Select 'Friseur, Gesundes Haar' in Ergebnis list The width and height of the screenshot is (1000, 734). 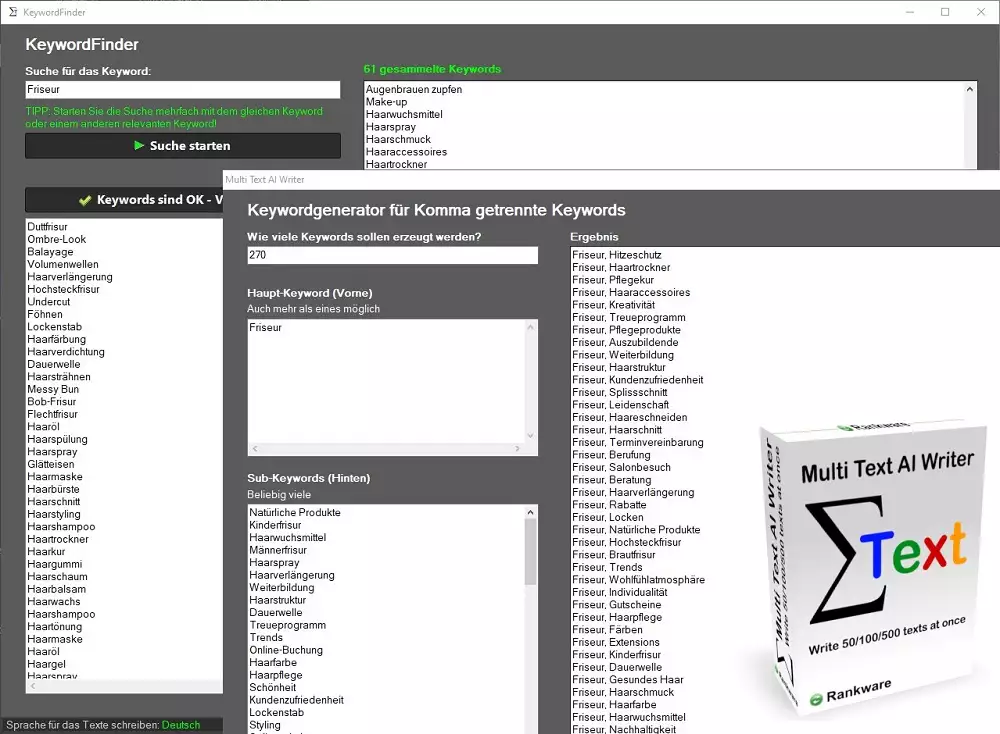point(628,680)
